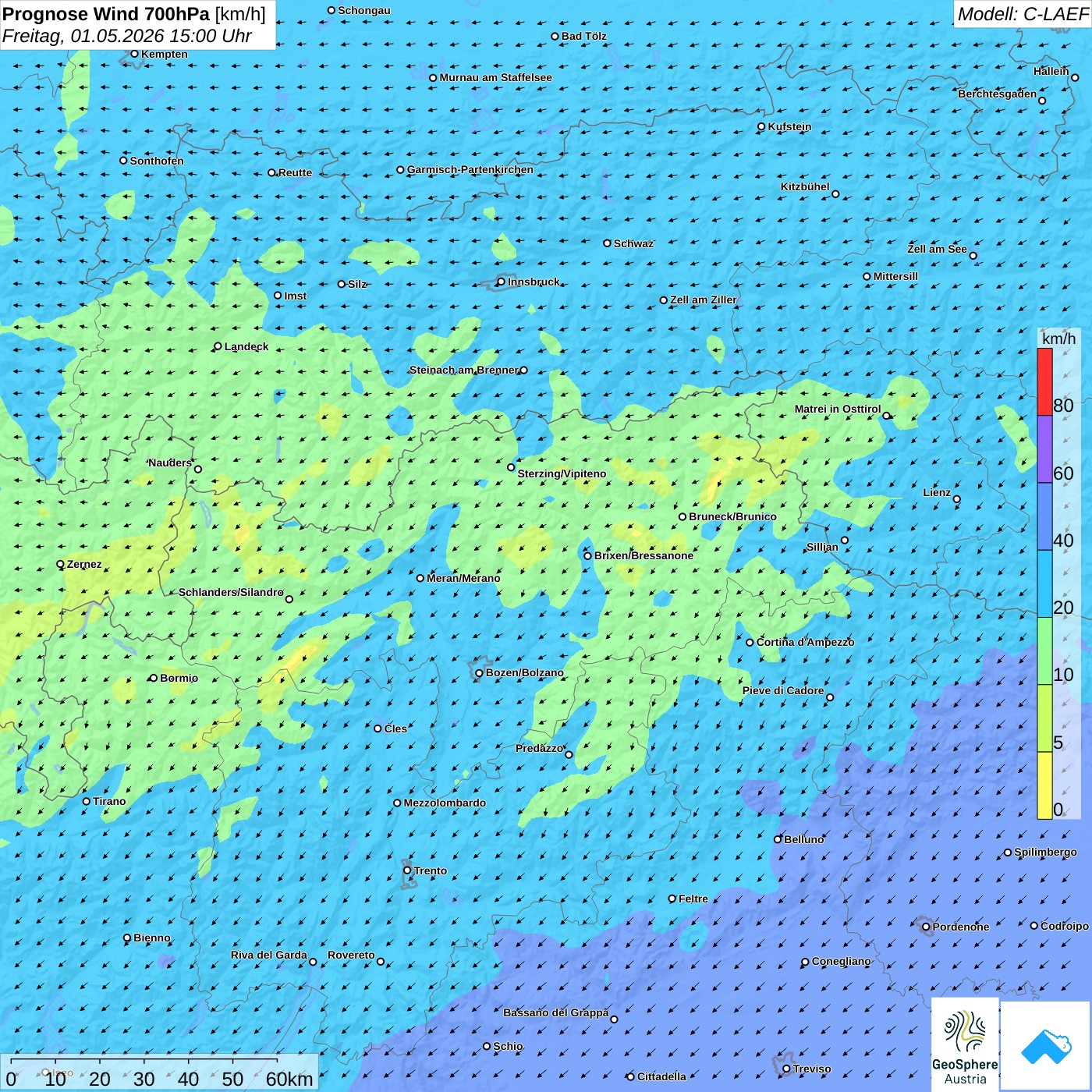Screen dimensions: 1092x1092
Task: Click the date 'Freitag, 01.05.2026 15:00 Uhr'
Action: pyautogui.click(x=127, y=36)
